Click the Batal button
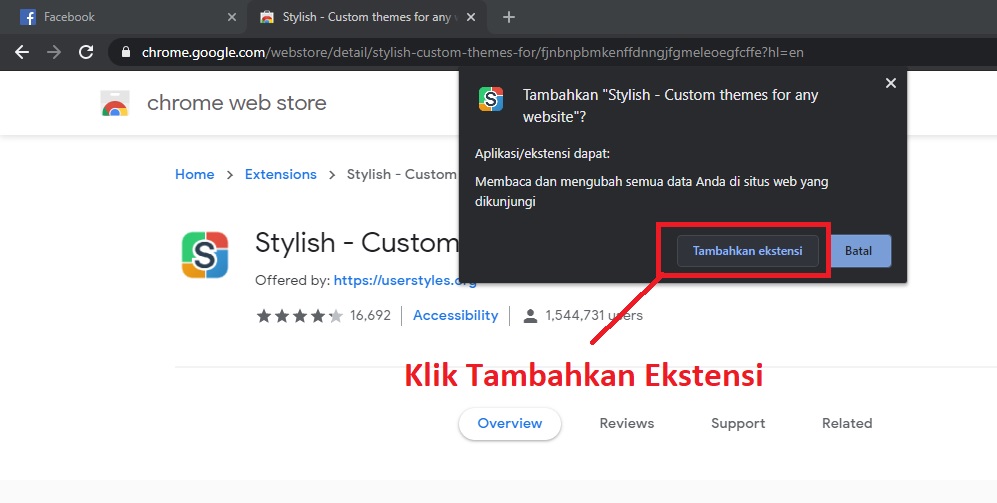 pos(858,251)
